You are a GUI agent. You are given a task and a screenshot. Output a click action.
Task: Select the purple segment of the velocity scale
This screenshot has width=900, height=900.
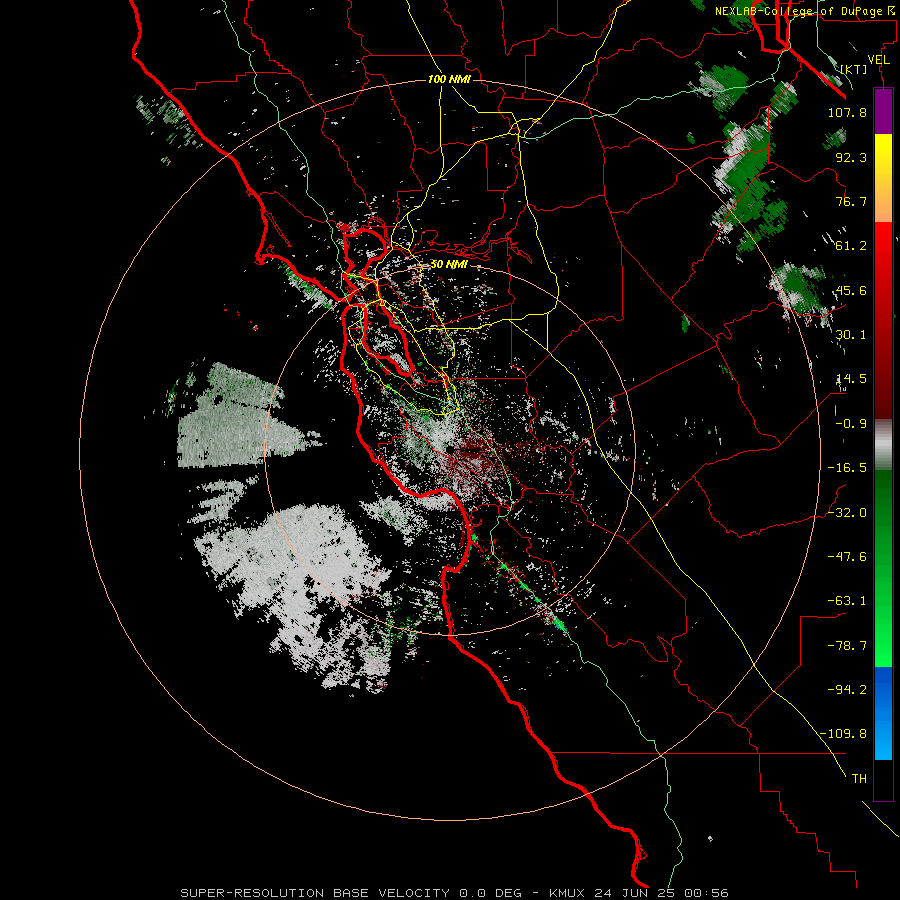(883, 111)
